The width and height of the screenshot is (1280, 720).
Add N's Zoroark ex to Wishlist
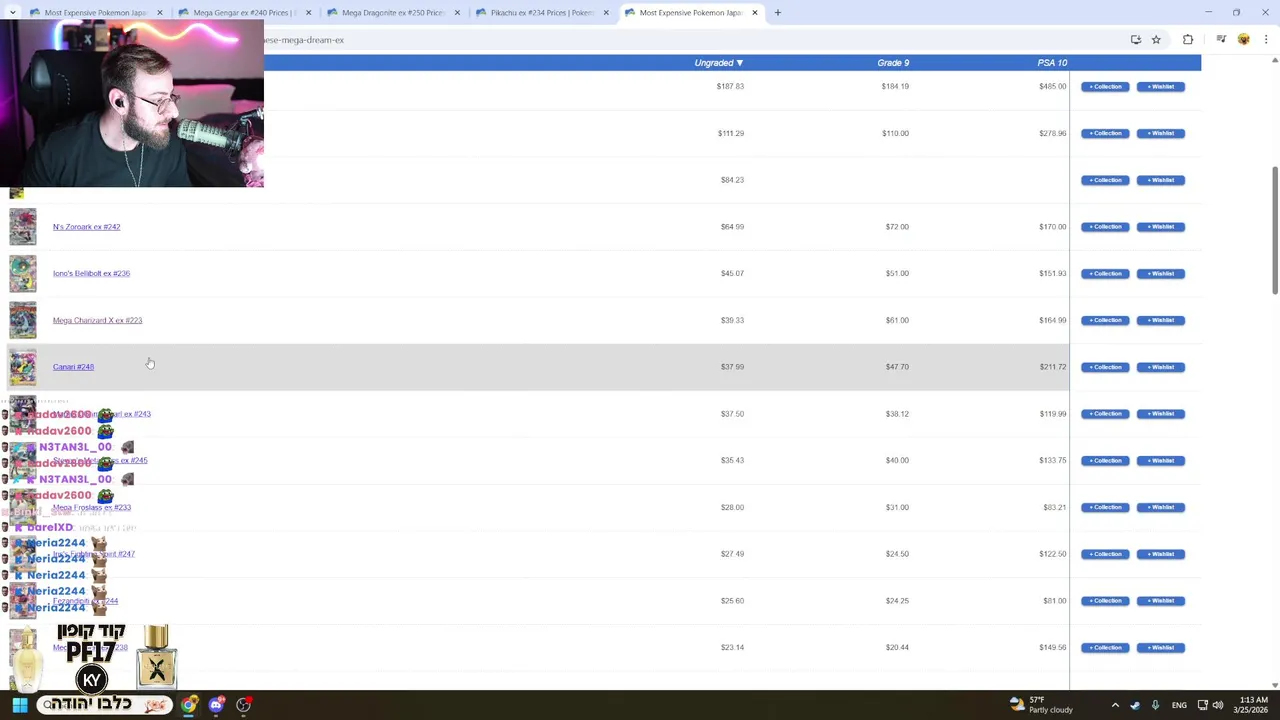pyautogui.click(x=1160, y=227)
